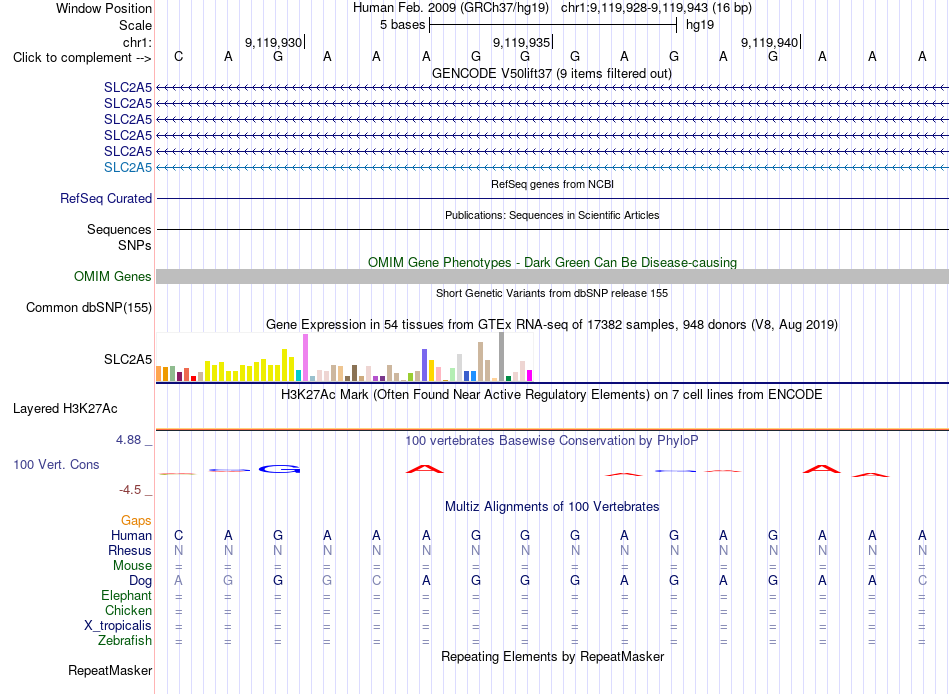The height and width of the screenshot is (694, 950).
Task: Click the '100 Vert. Cons' label
Action: click(x=56, y=464)
